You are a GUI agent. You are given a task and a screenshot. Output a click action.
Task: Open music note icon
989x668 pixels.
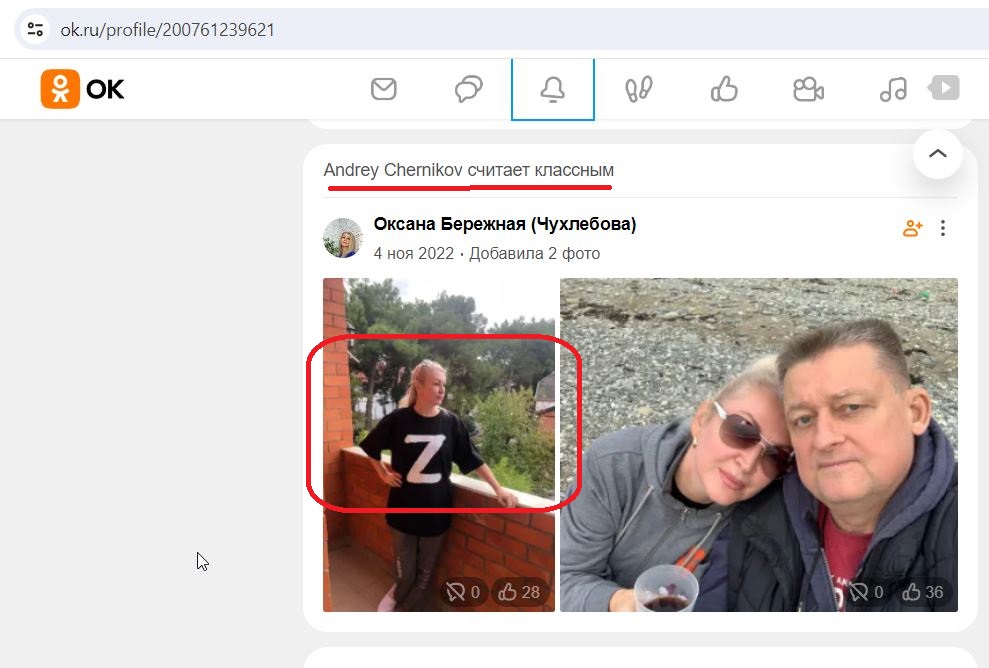coord(893,89)
